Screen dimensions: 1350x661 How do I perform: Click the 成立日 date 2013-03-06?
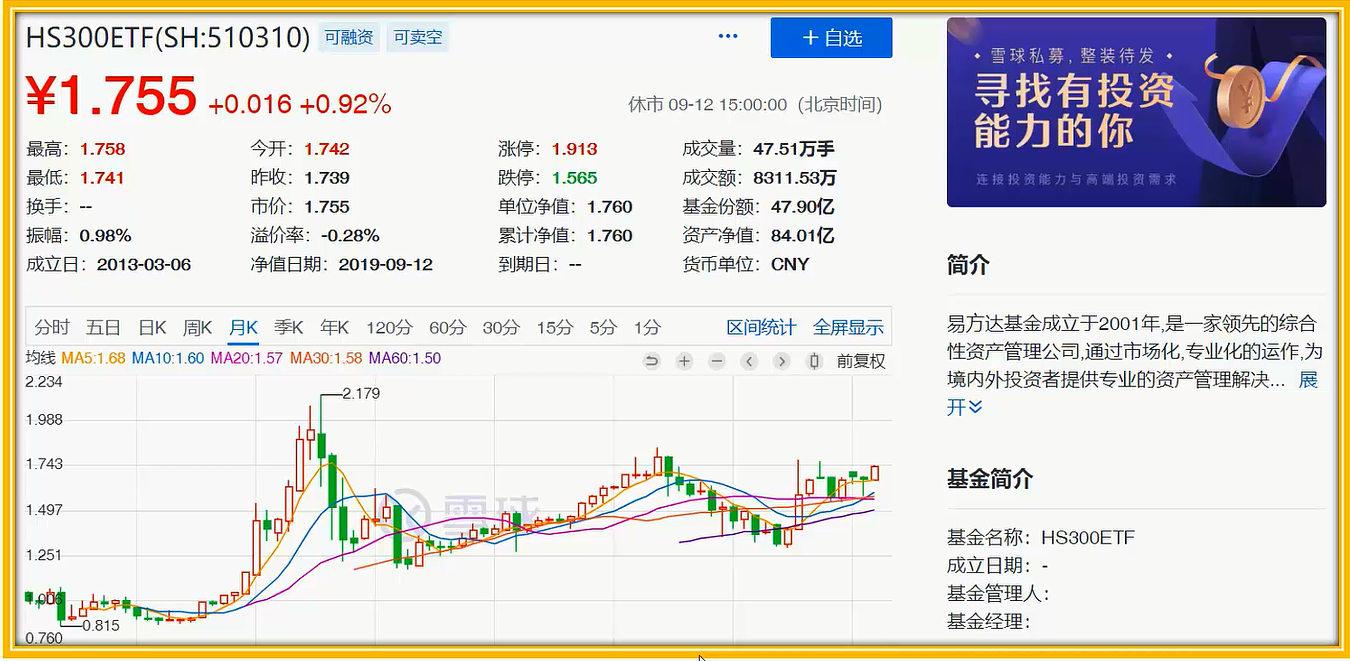point(144,265)
